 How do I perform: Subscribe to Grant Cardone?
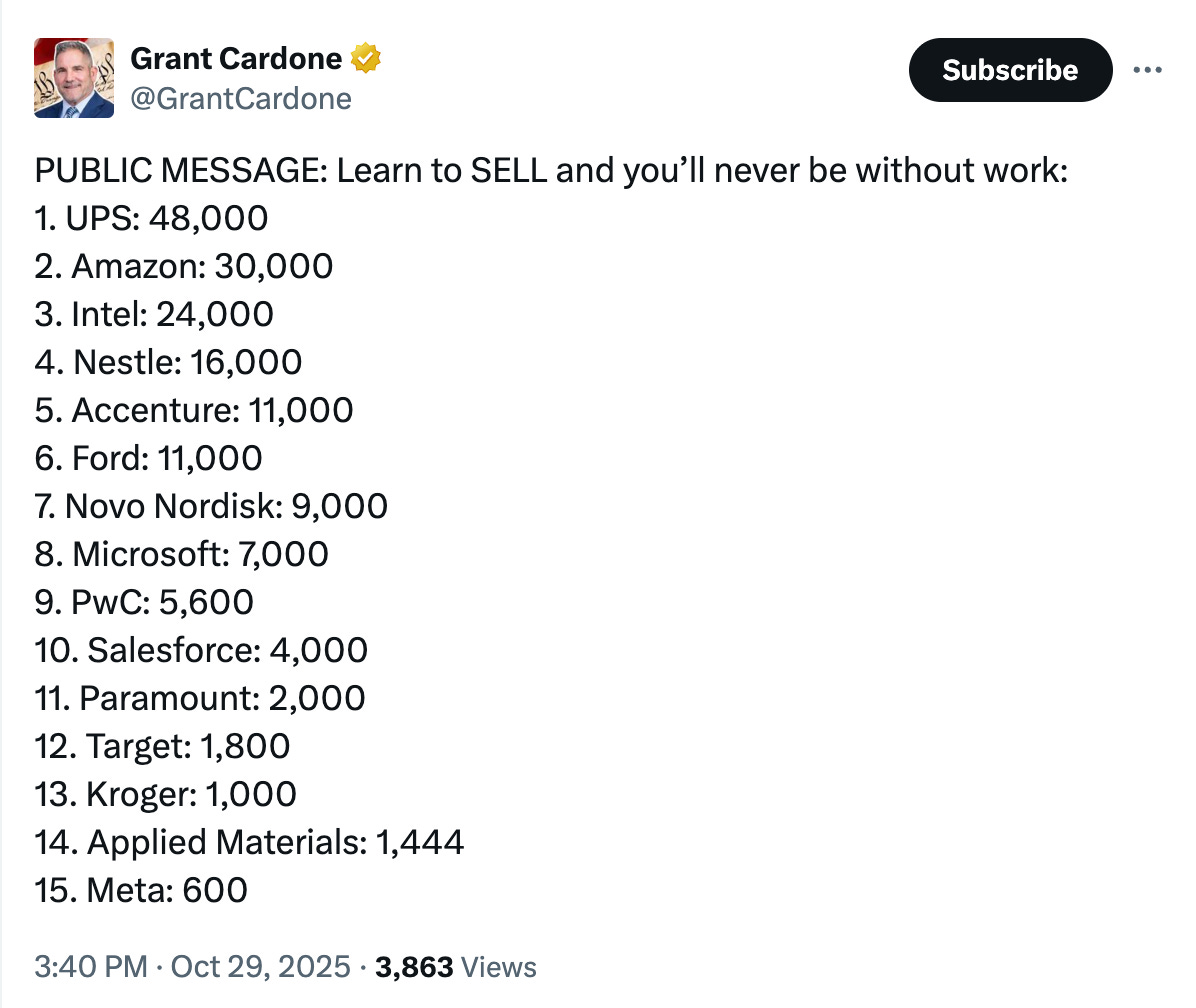coord(1009,70)
